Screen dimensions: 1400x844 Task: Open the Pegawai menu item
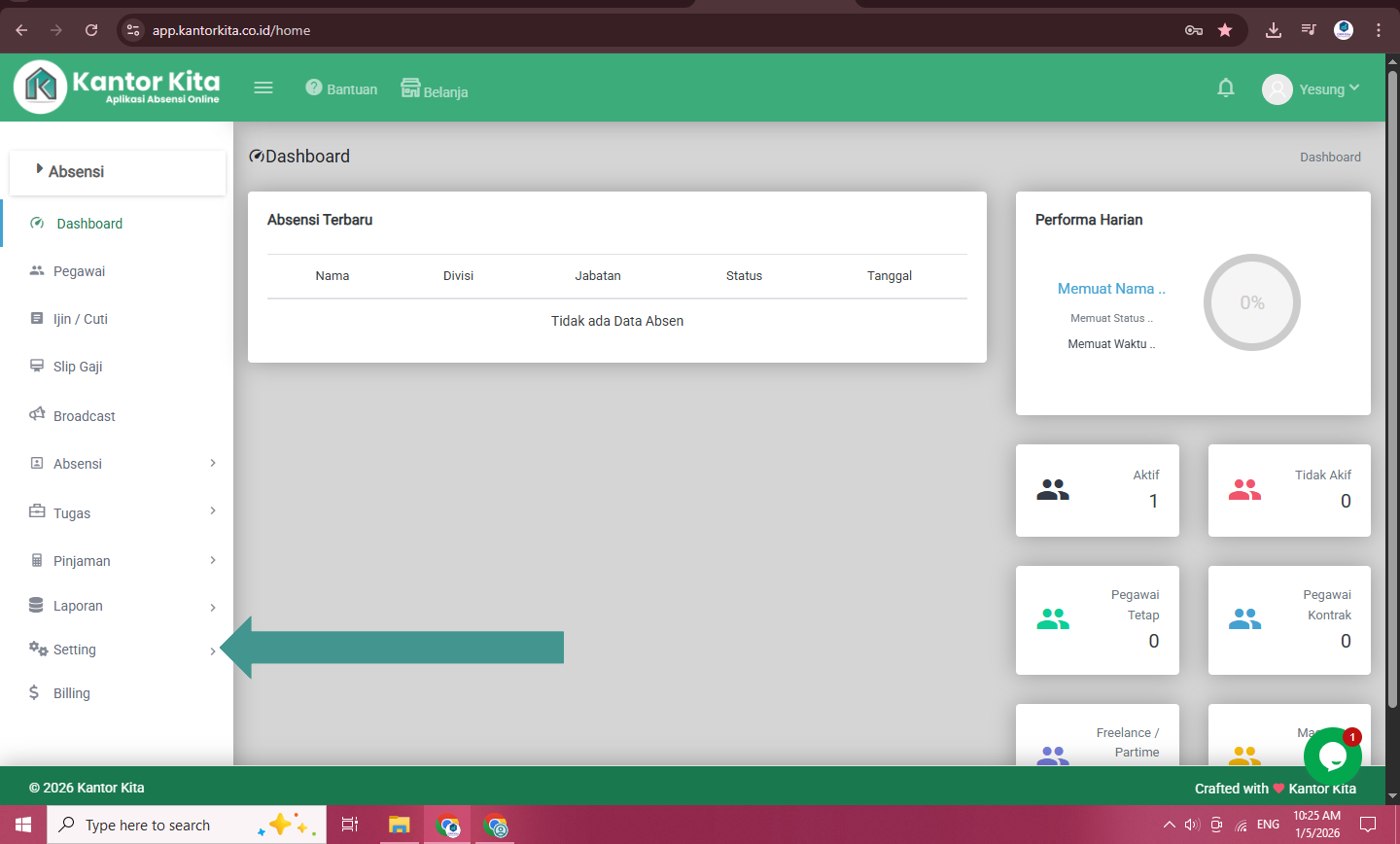(79, 271)
